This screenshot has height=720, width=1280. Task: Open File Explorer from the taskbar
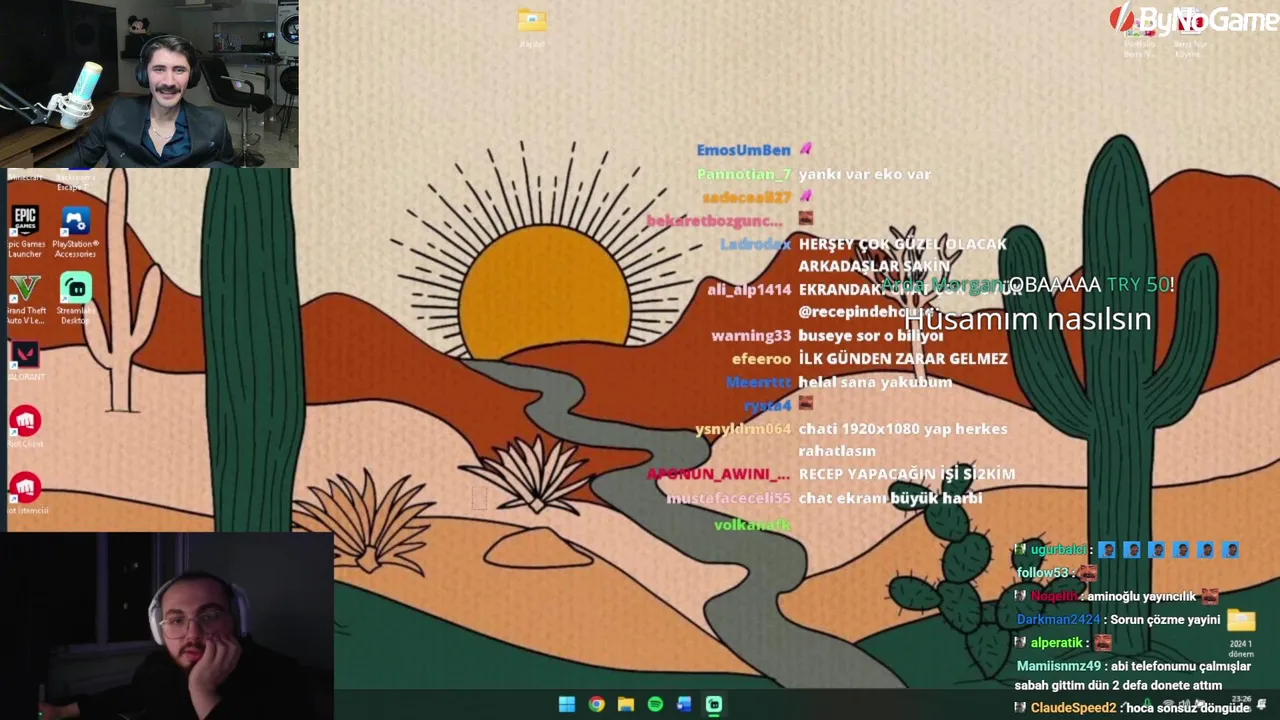coord(626,704)
